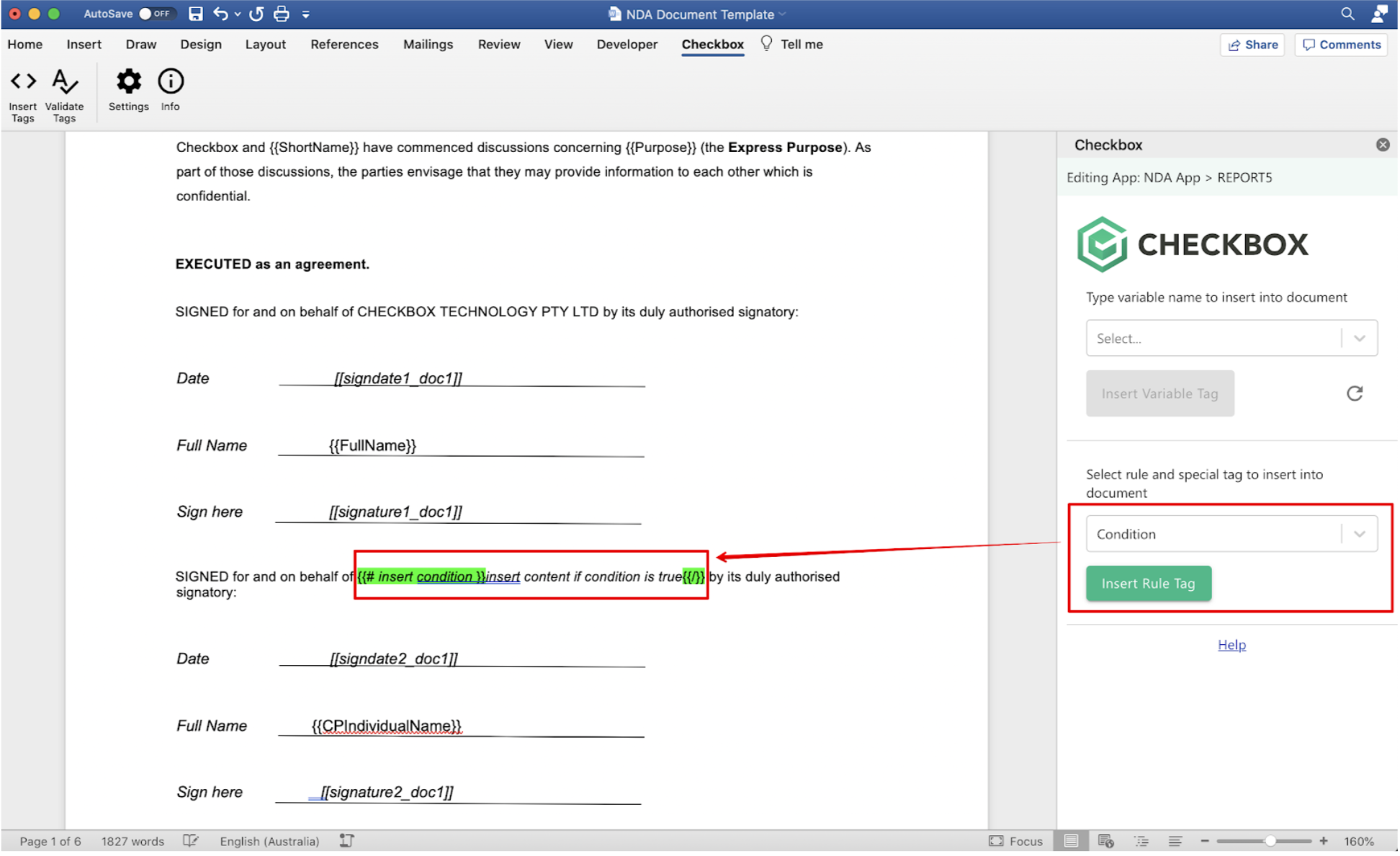The width and height of the screenshot is (1400, 856).
Task: Click the word count 1827 words
Action: tap(133, 841)
